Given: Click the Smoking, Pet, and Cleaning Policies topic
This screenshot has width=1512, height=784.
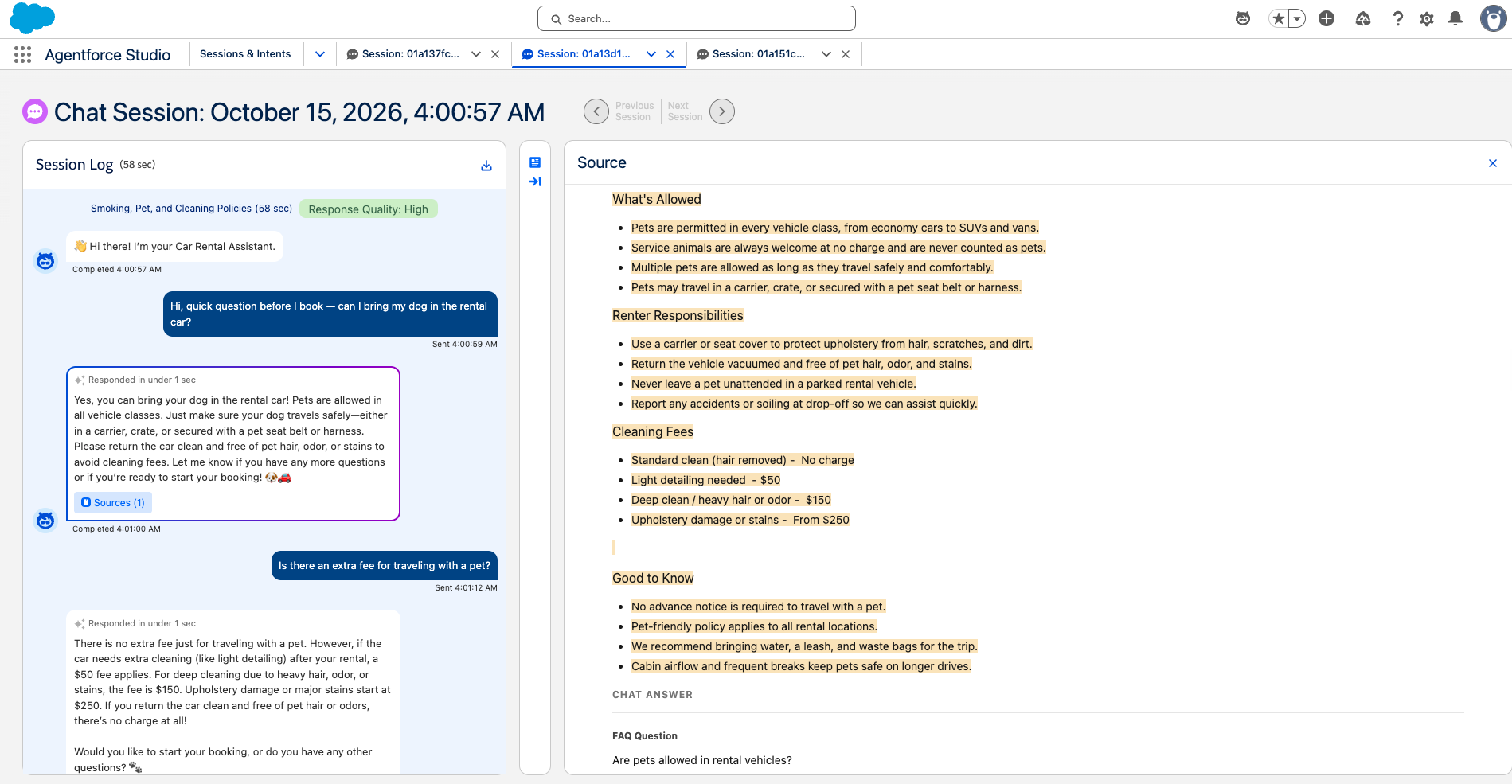Looking at the screenshot, I should [x=191, y=209].
